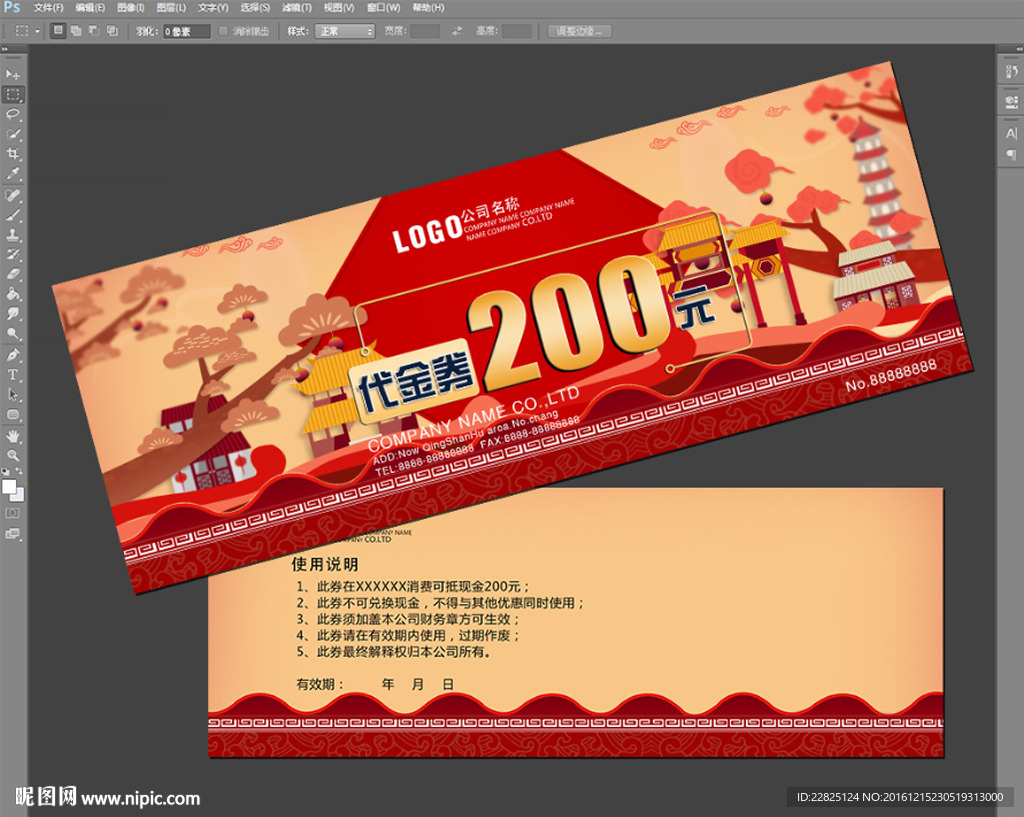This screenshot has width=1024, height=817.
Task: Click the Ps application logo
Action: pyautogui.click(x=12, y=7)
